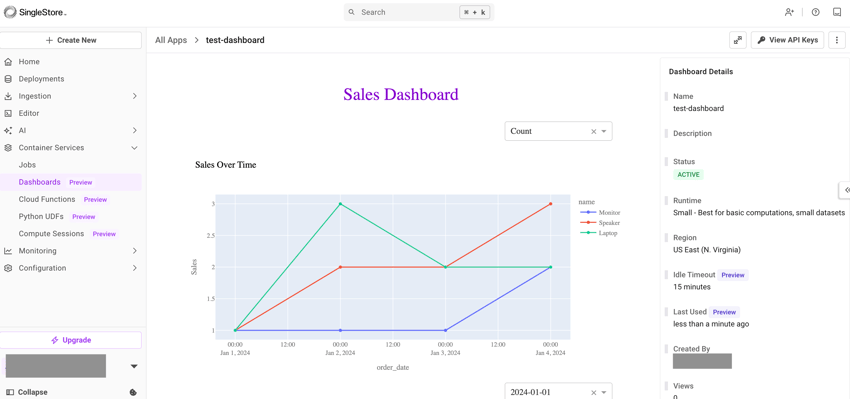The image size is (850, 399).
Task: Open the account switcher dropdown arrow
Action: click(x=134, y=366)
